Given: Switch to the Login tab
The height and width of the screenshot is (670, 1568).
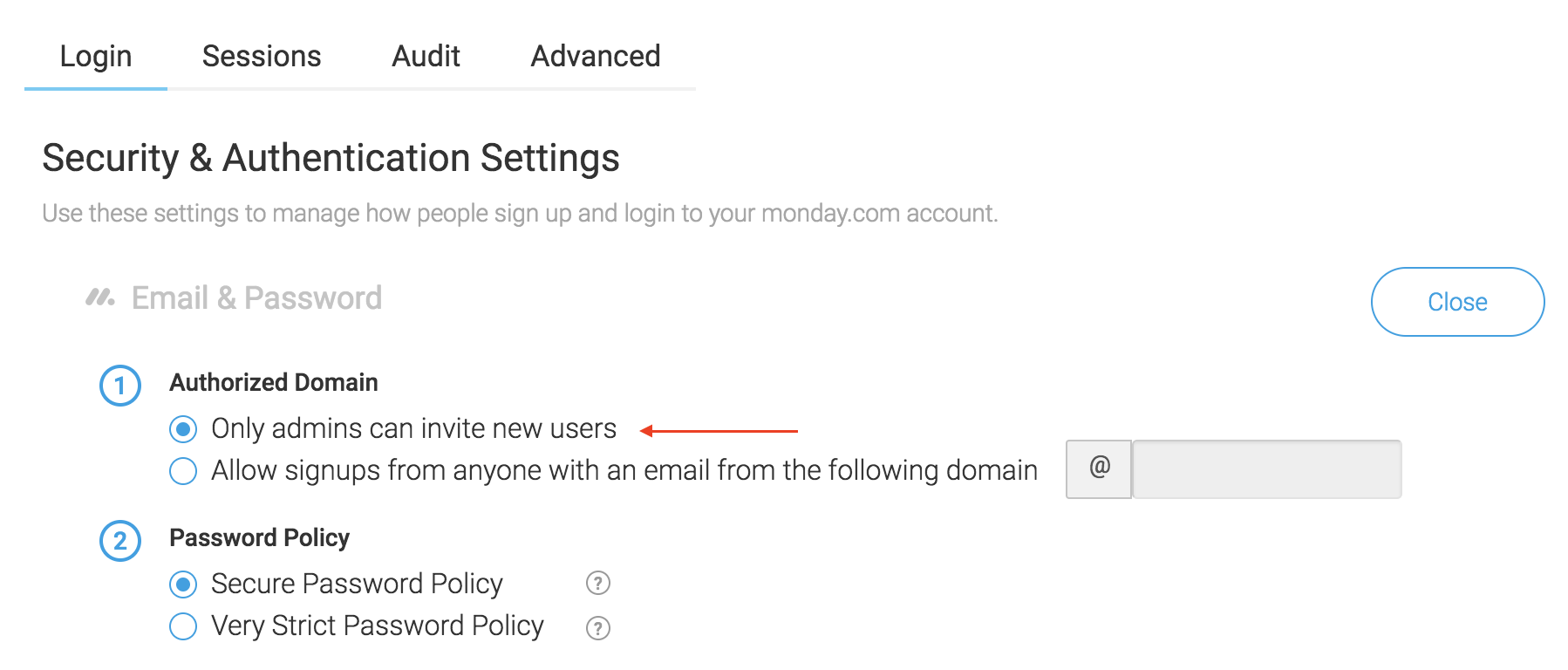Looking at the screenshot, I should (x=96, y=57).
